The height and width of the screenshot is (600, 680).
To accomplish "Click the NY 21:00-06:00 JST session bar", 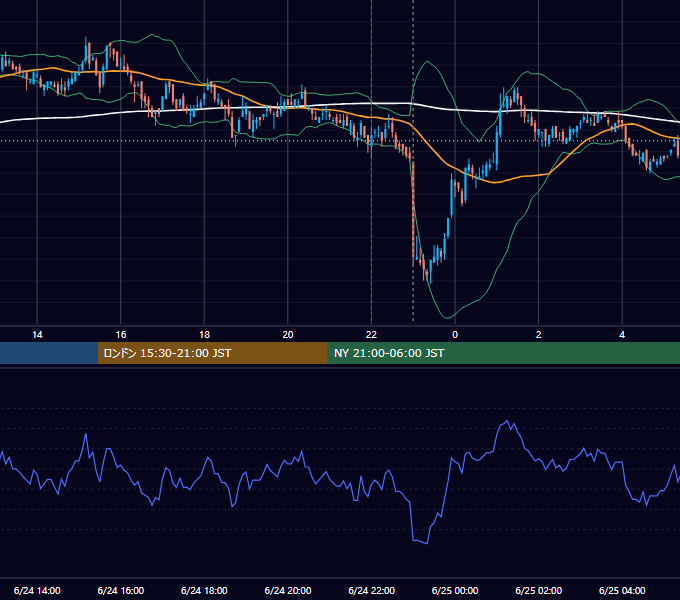I will (x=503, y=353).
